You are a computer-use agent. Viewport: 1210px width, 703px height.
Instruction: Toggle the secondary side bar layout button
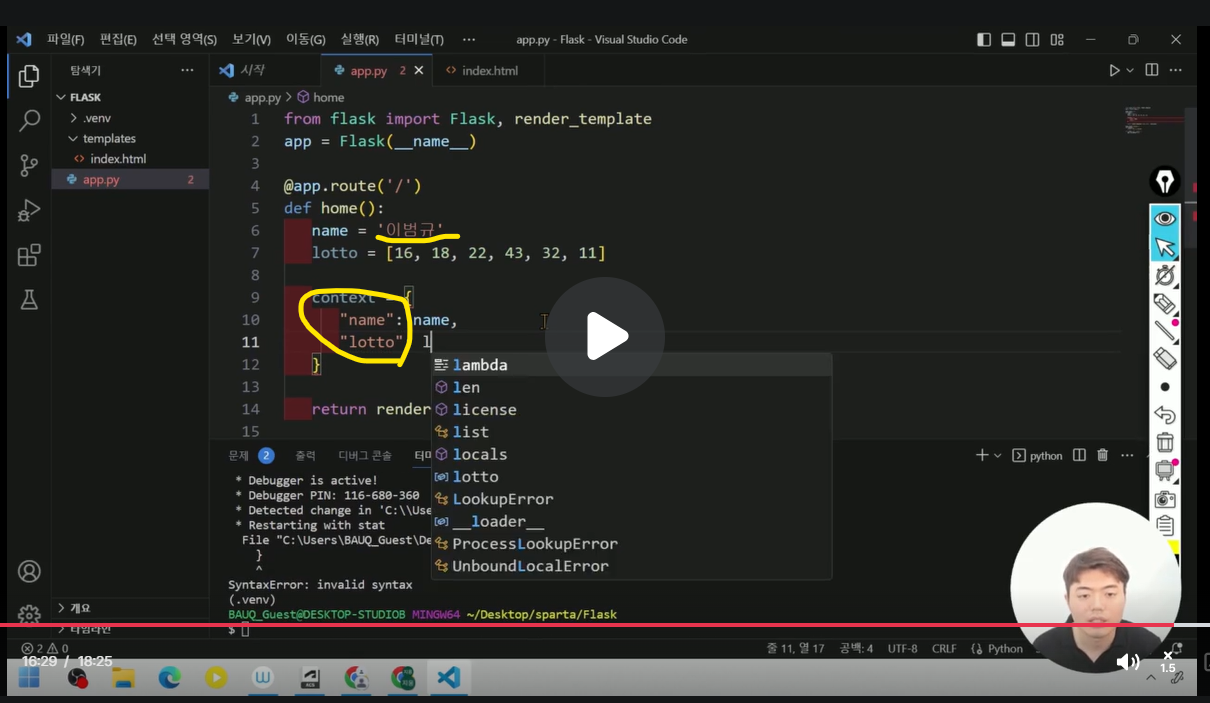1032,40
